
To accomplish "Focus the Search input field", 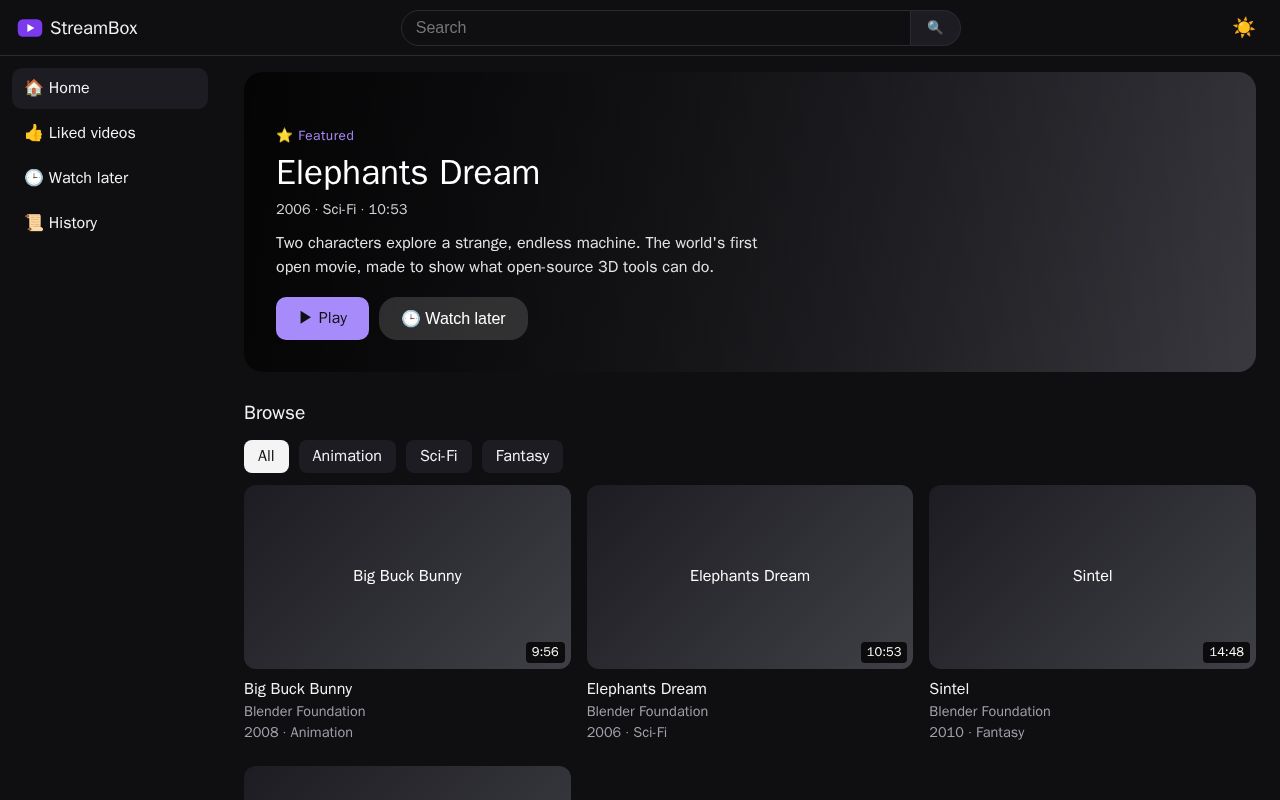I will (x=656, y=28).
